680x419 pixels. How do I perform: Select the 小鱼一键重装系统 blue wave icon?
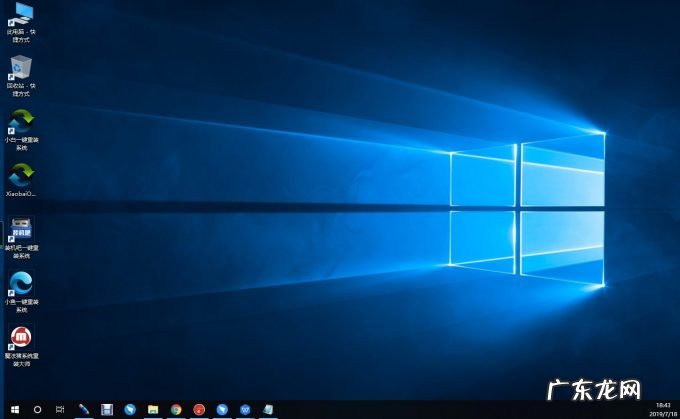tap(21, 291)
